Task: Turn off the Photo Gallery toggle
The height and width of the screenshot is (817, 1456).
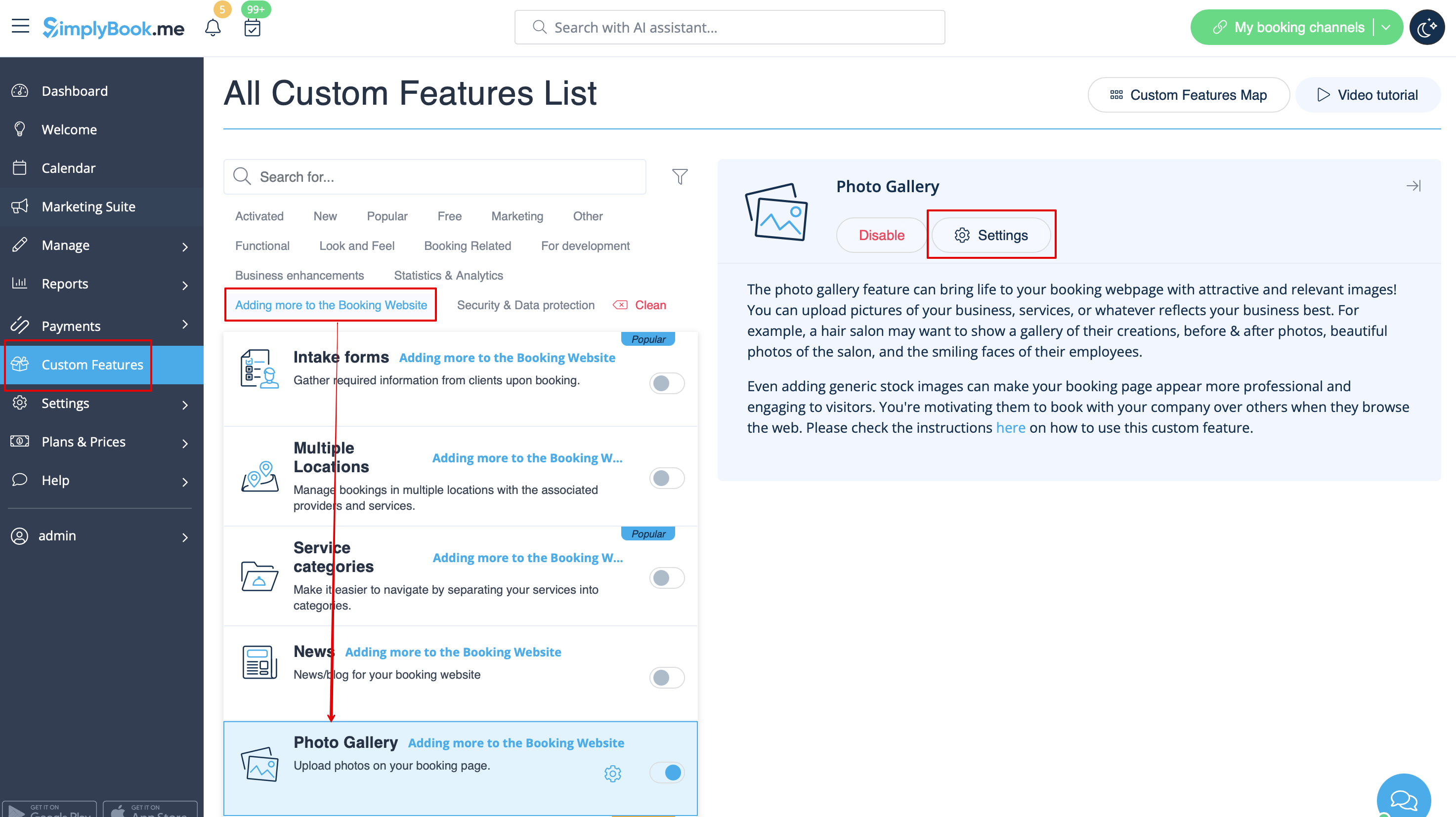Action: [x=667, y=772]
